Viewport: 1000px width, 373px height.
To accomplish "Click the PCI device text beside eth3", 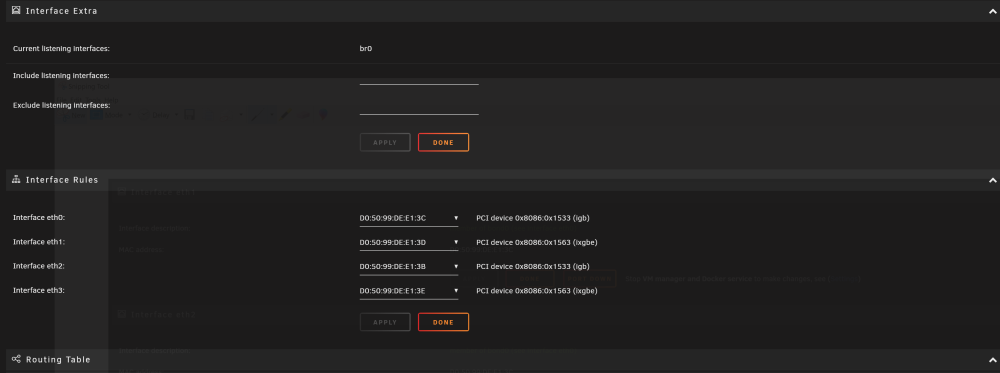I will coord(536,291).
